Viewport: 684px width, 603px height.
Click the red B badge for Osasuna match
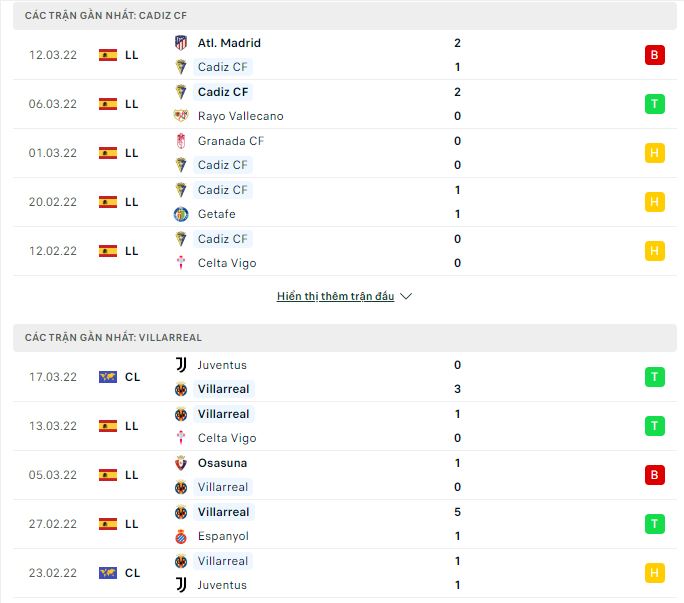(x=655, y=475)
